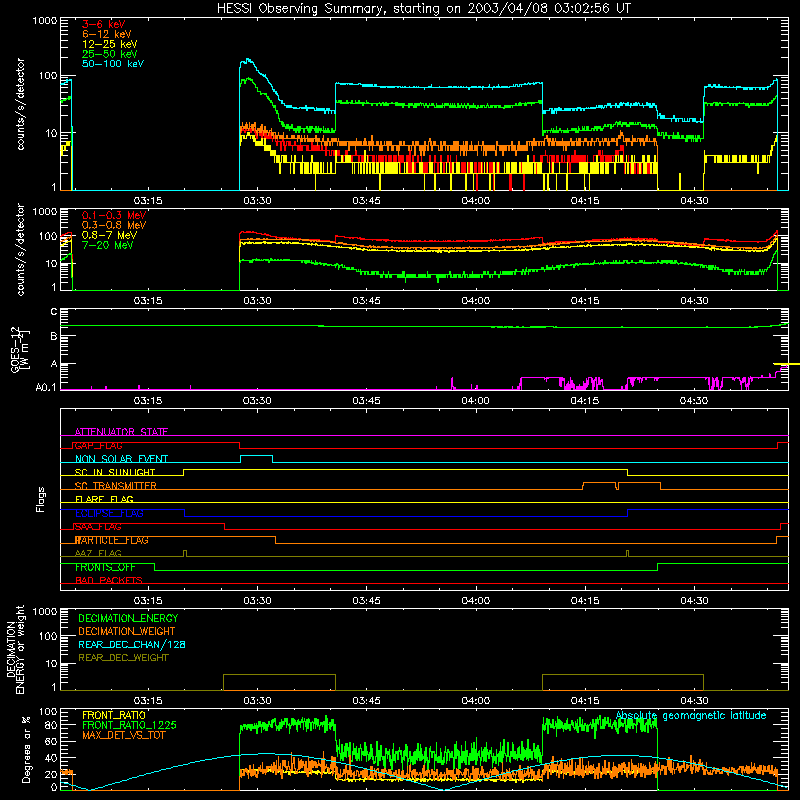800x800 pixels.
Task: Select the yellow 12-25 keV legend label
Action: point(110,44)
